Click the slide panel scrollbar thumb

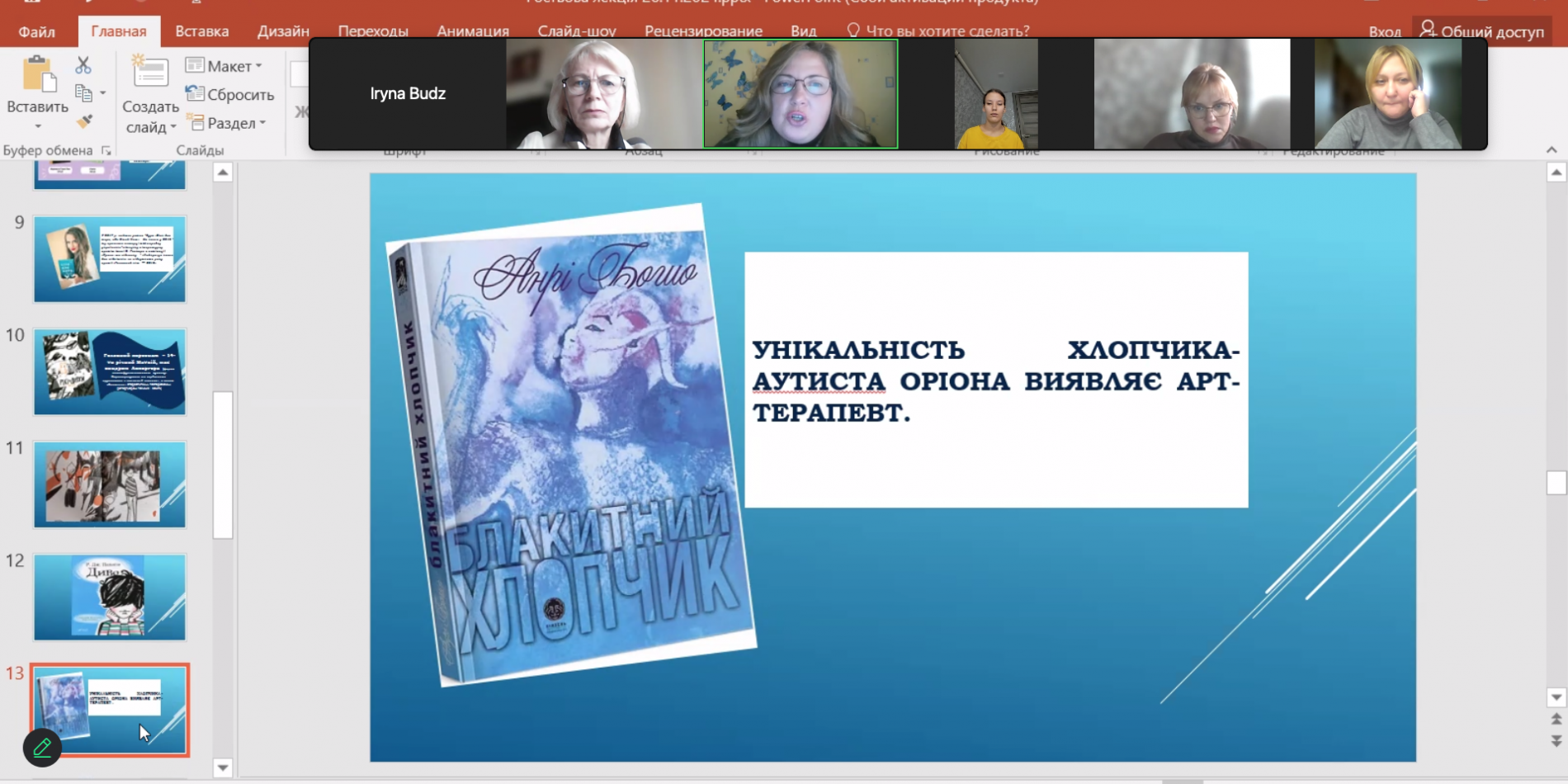[223, 465]
